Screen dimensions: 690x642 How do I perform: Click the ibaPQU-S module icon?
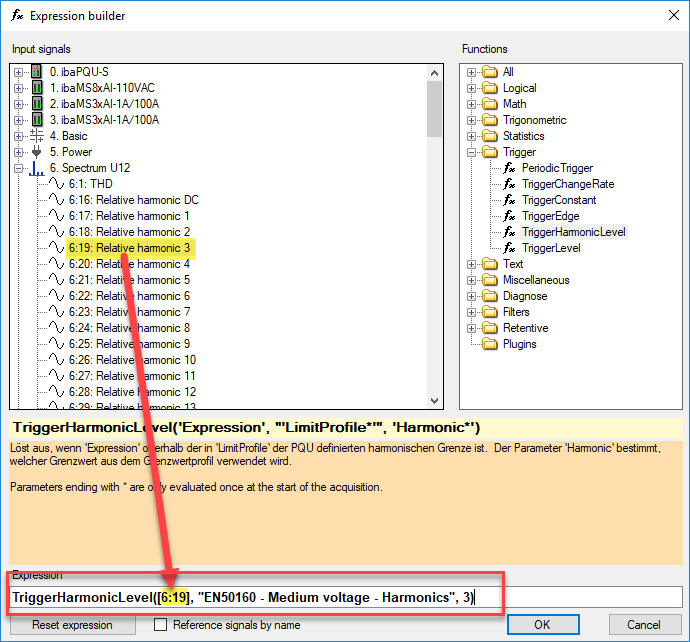[x=37, y=71]
